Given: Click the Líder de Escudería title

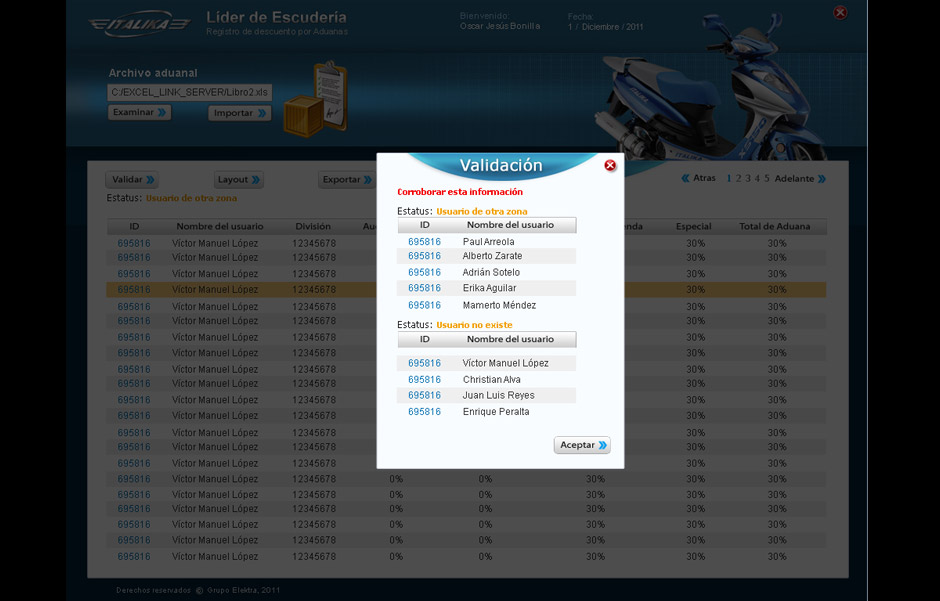Looking at the screenshot, I should click(x=276, y=17).
